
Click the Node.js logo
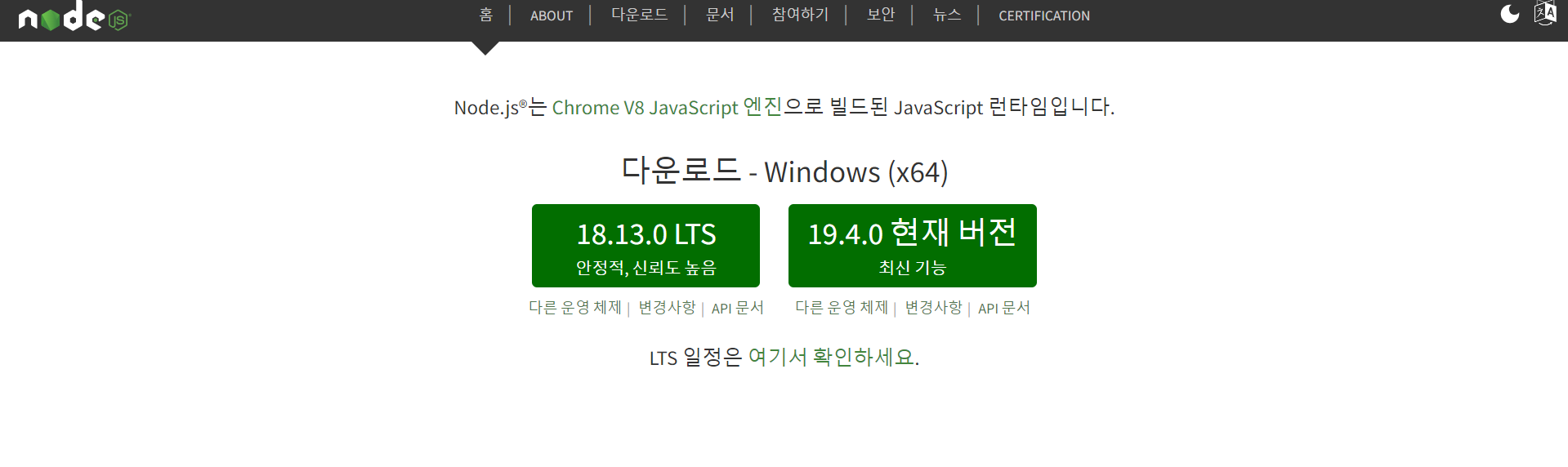pyautogui.click(x=74, y=16)
